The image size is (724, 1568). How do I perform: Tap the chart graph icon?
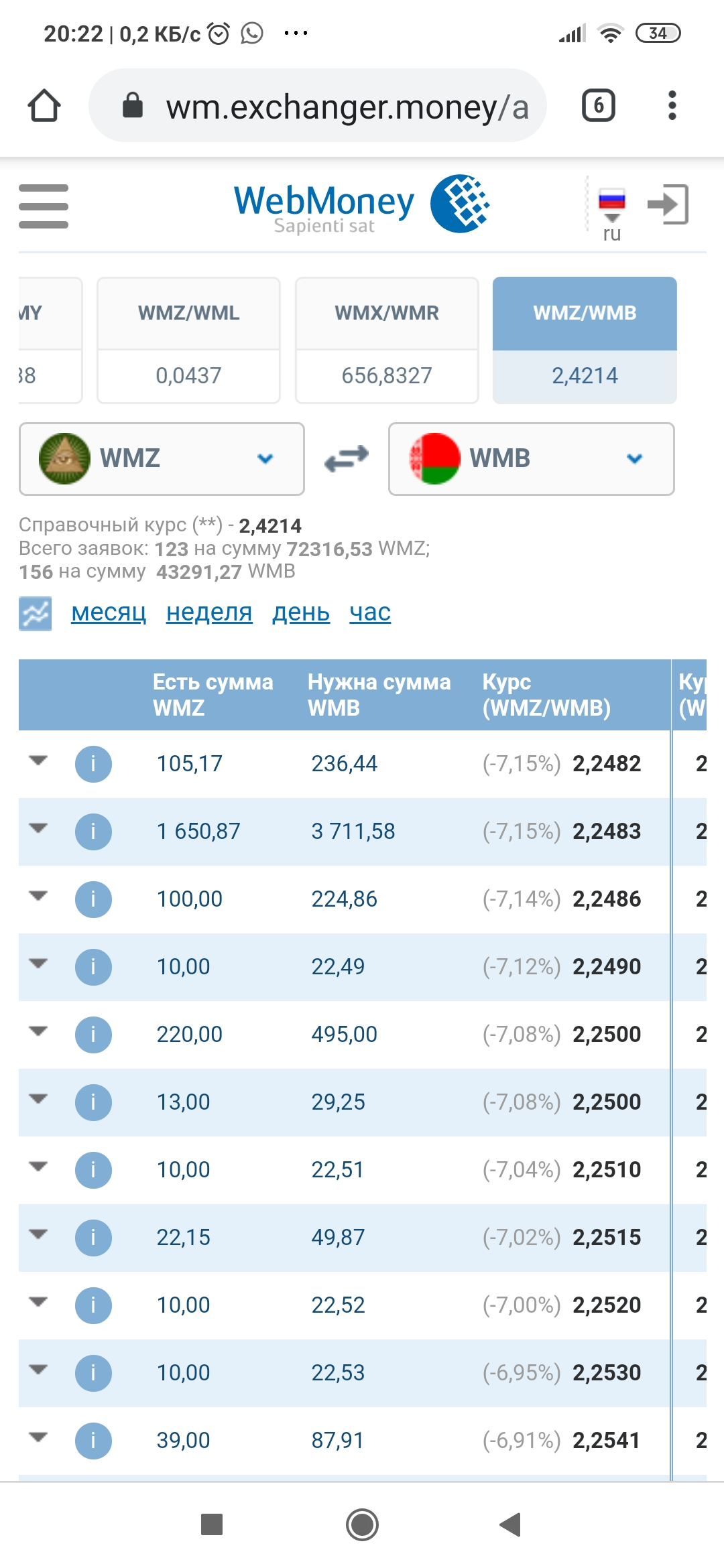pos(35,613)
